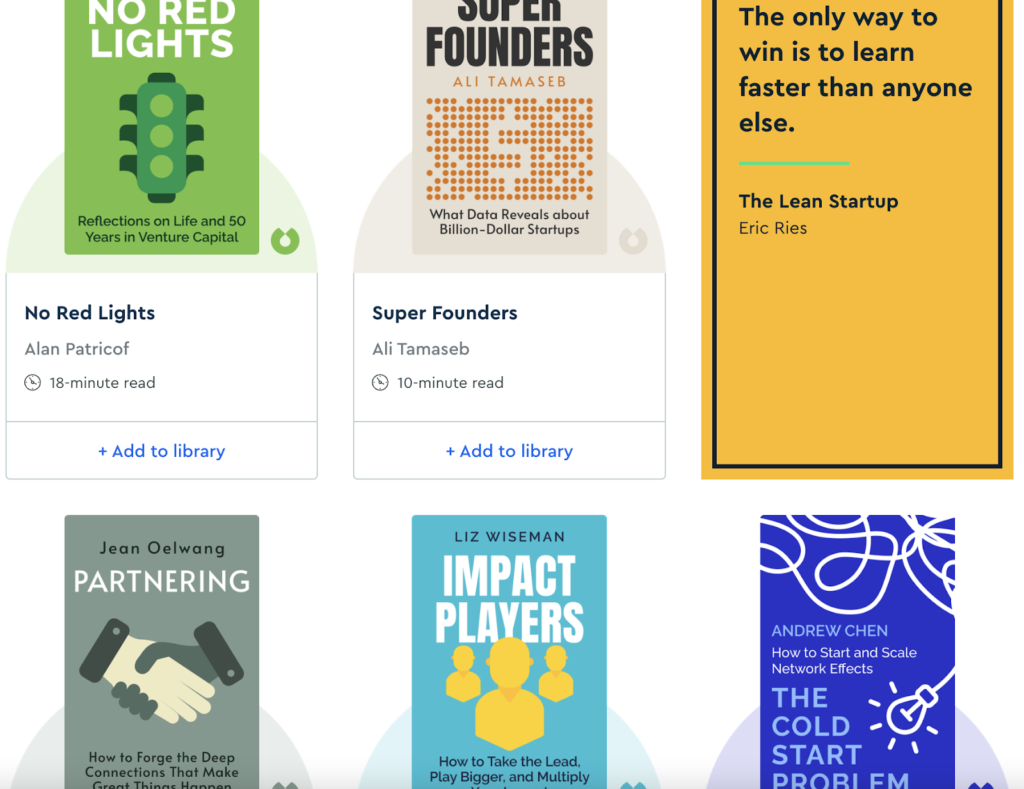The width and height of the screenshot is (1024, 789).
Task: Select author name Ali Tamaseb under the card title
Action: (x=421, y=349)
